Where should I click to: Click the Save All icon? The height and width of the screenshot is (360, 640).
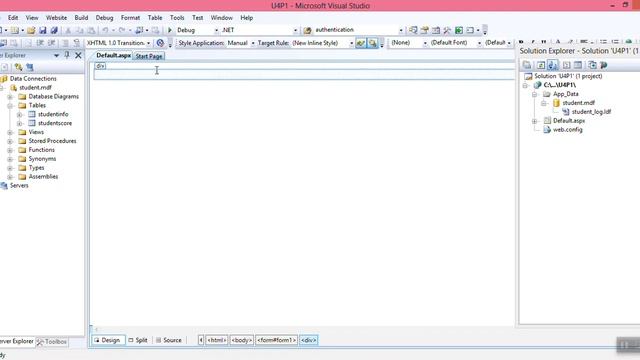click(x=54, y=30)
